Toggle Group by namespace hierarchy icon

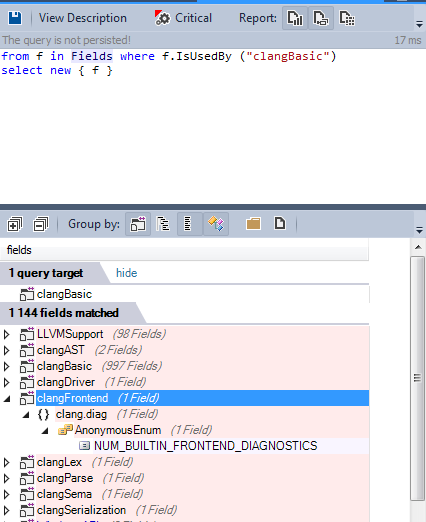coord(163,224)
